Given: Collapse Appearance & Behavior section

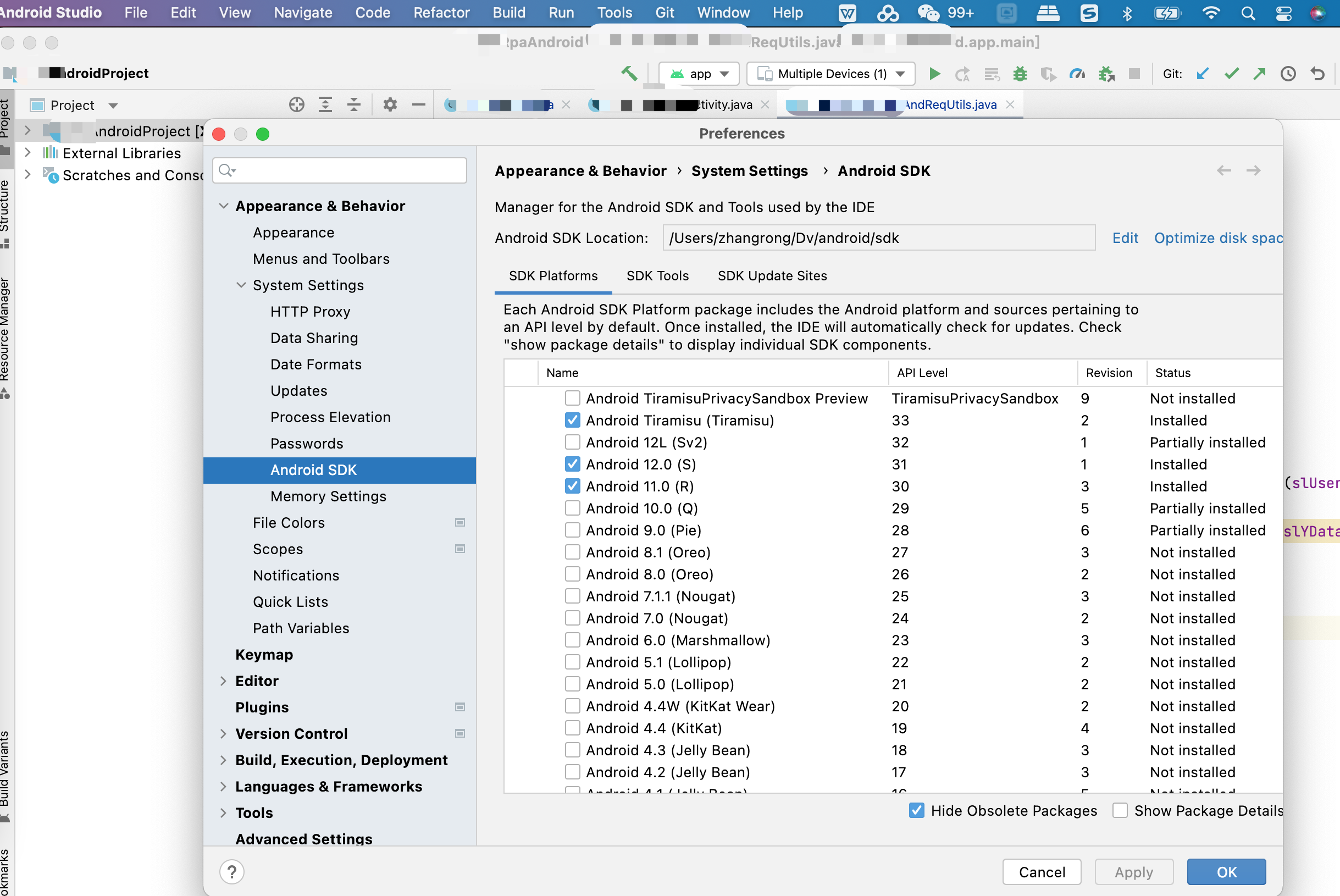Looking at the screenshot, I should tap(223, 206).
